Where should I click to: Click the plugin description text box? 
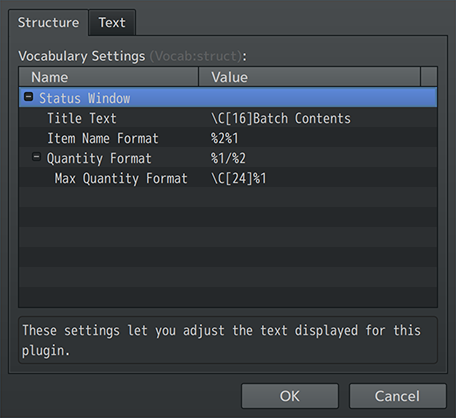[x=228, y=340]
